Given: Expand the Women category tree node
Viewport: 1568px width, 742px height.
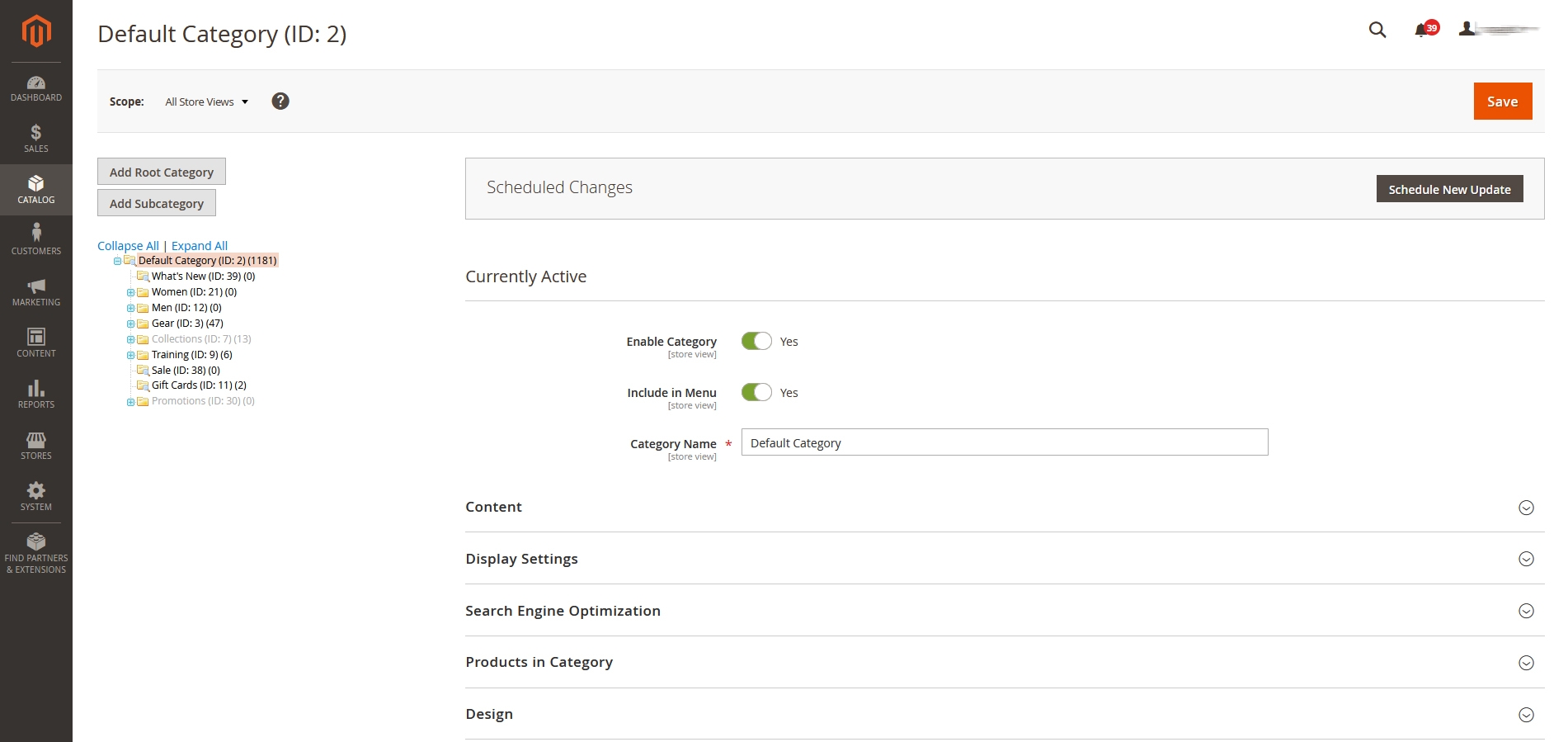Looking at the screenshot, I should tap(130, 292).
